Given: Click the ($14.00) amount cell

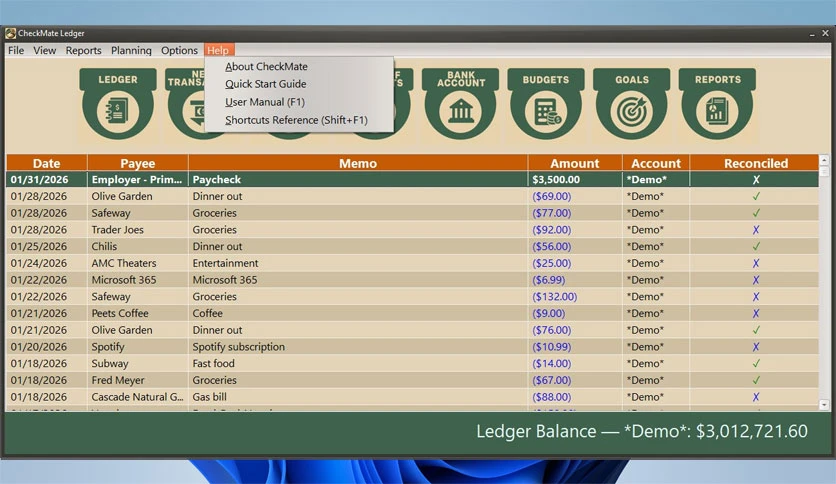Looking at the screenshot, I should coord(575,364).
